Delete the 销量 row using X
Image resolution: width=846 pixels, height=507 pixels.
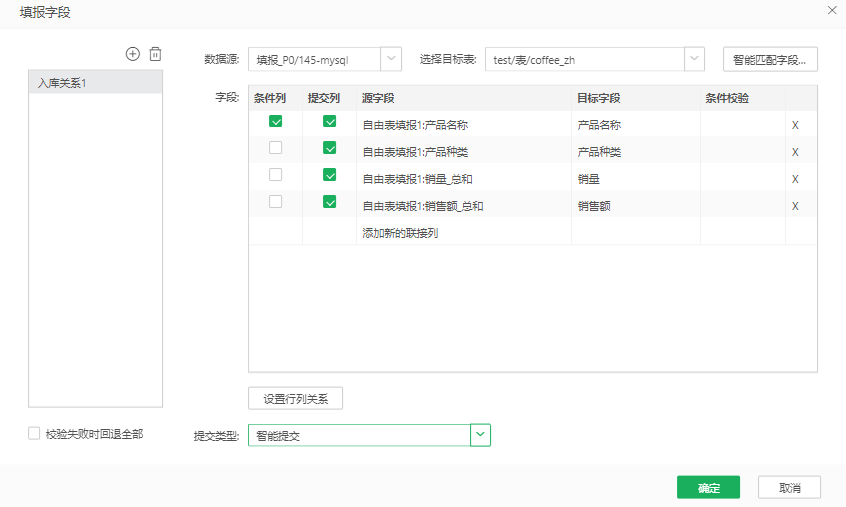pos(795,179)
